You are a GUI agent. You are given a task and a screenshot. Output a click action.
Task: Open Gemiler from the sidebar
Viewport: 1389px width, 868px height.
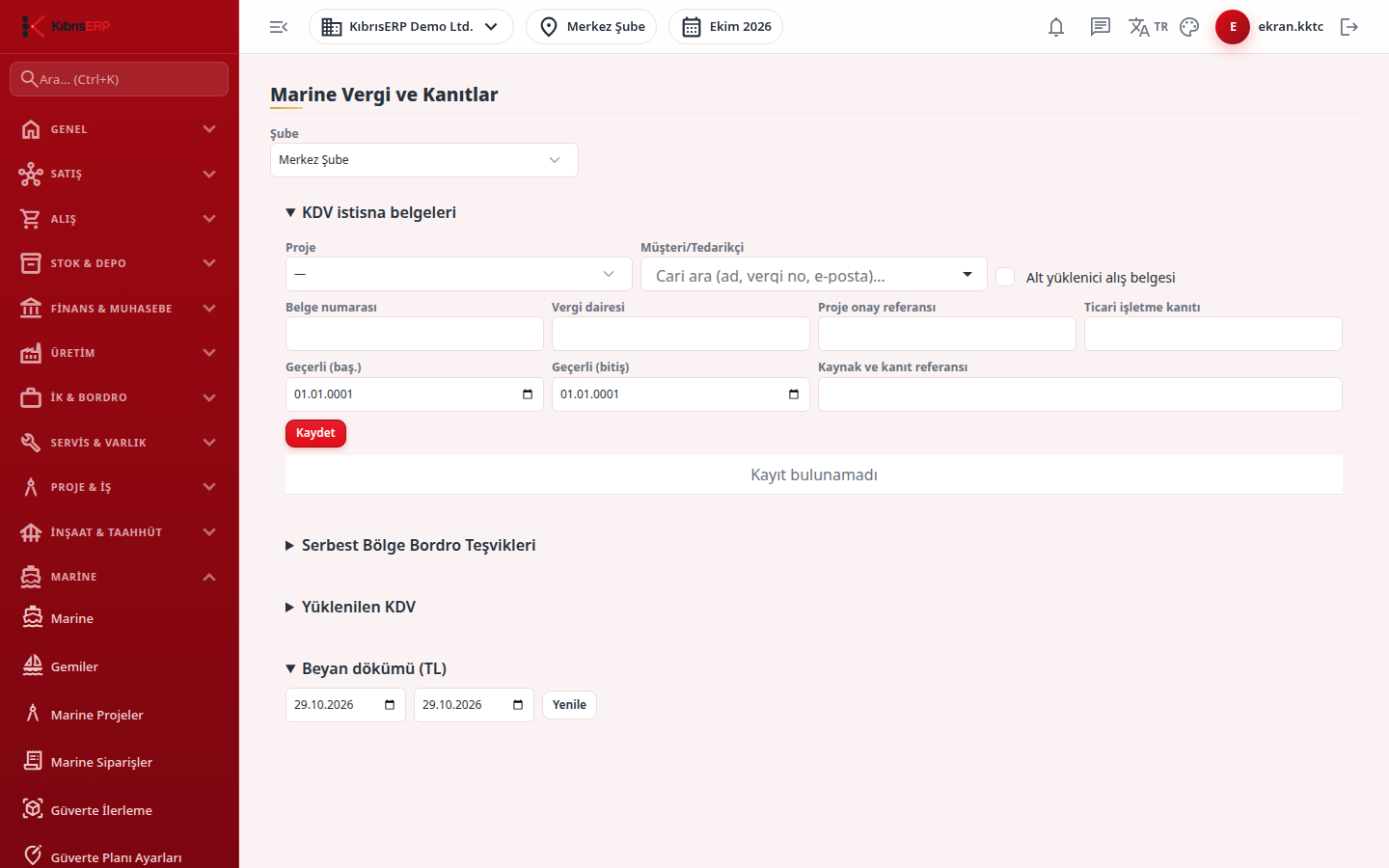[120, 666]
